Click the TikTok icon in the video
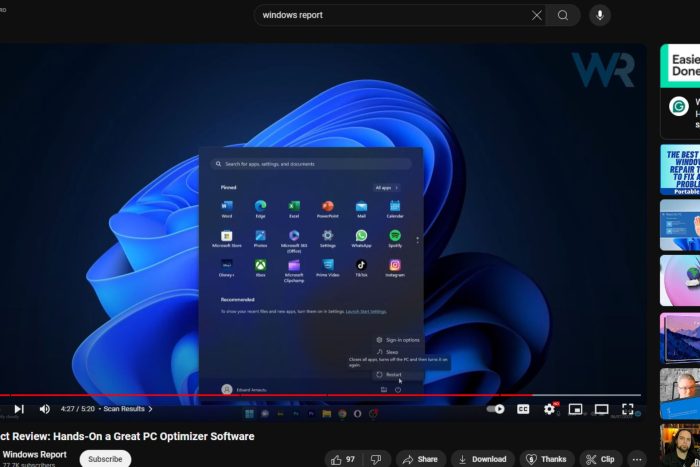The image size is (700, 467). pos(361,268)
